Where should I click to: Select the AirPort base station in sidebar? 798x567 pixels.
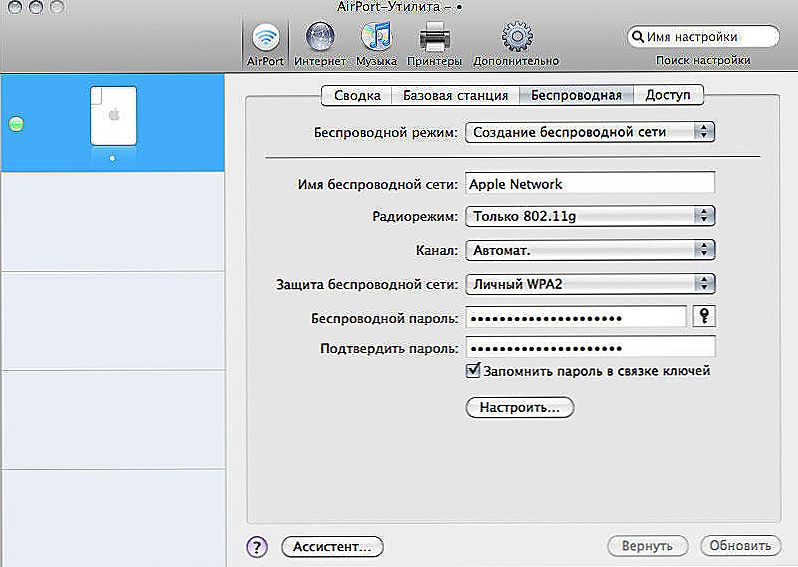pos(113,123)
